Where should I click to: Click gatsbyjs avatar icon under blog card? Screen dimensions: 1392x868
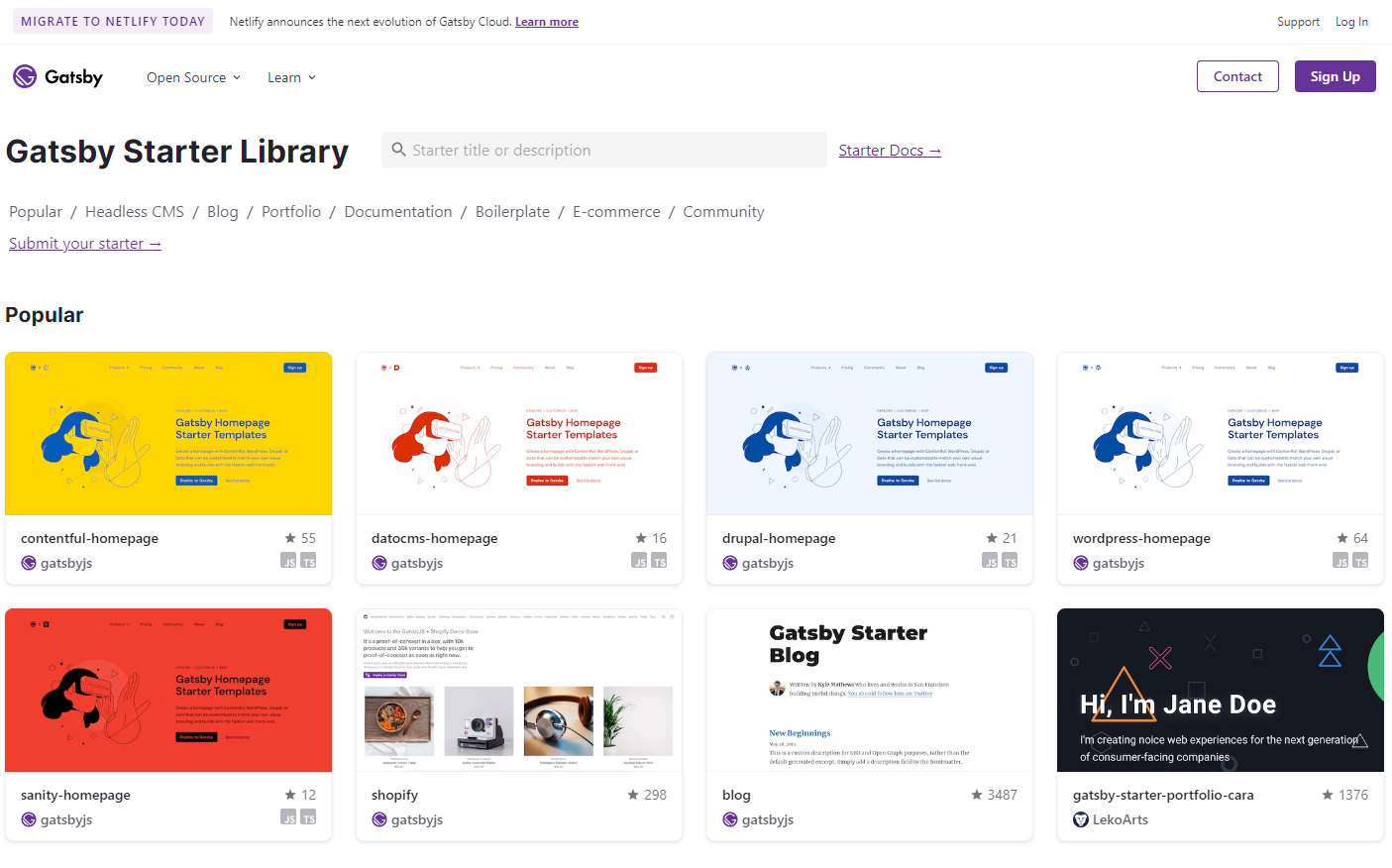730,819
